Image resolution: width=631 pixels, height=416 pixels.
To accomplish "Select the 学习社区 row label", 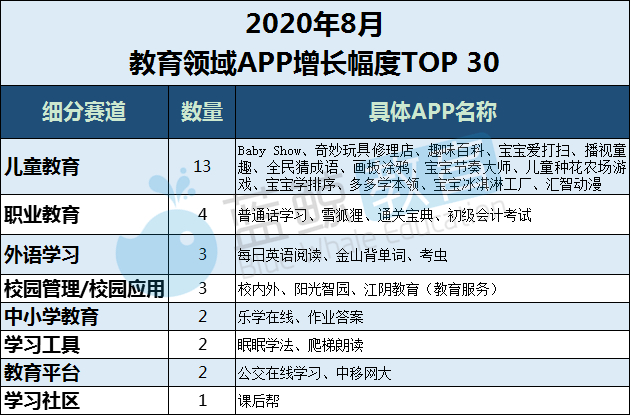I will [42, 400].
